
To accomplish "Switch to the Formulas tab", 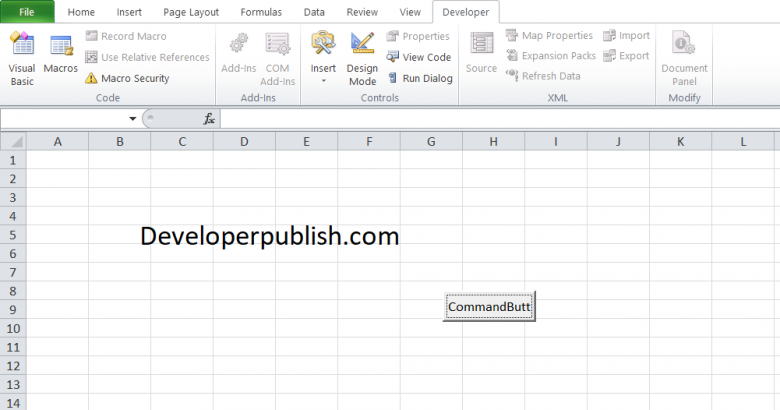I will pyautogui.click(x=261, y=12).
